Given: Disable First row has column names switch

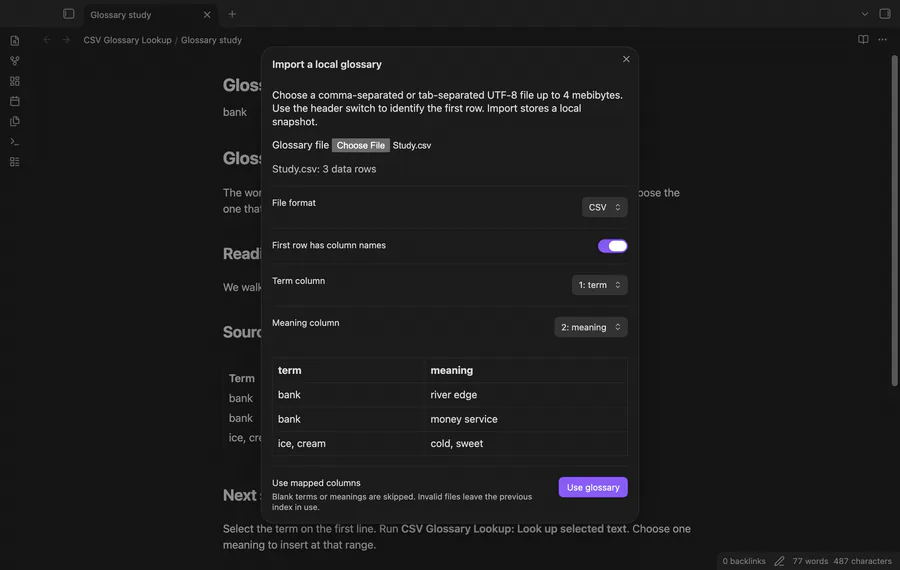Looking at the screenshot, I should click(612, 246).
